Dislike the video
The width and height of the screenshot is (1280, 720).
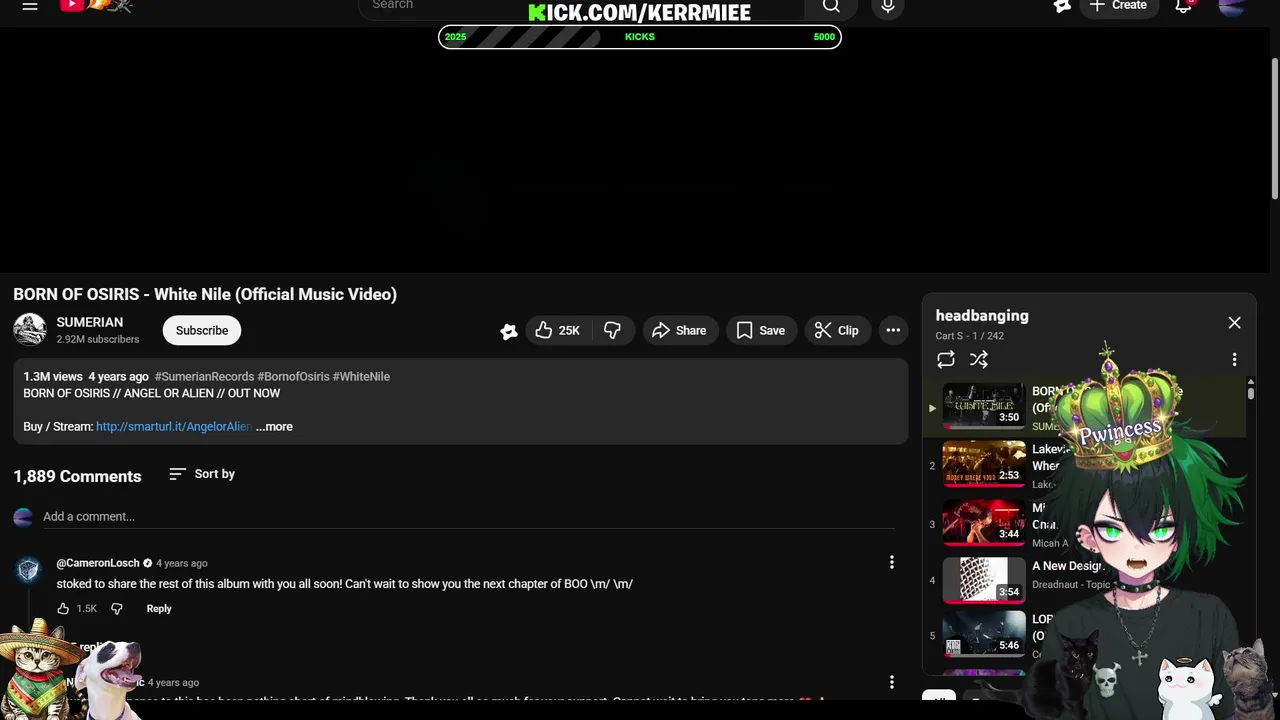pos(613,330)
